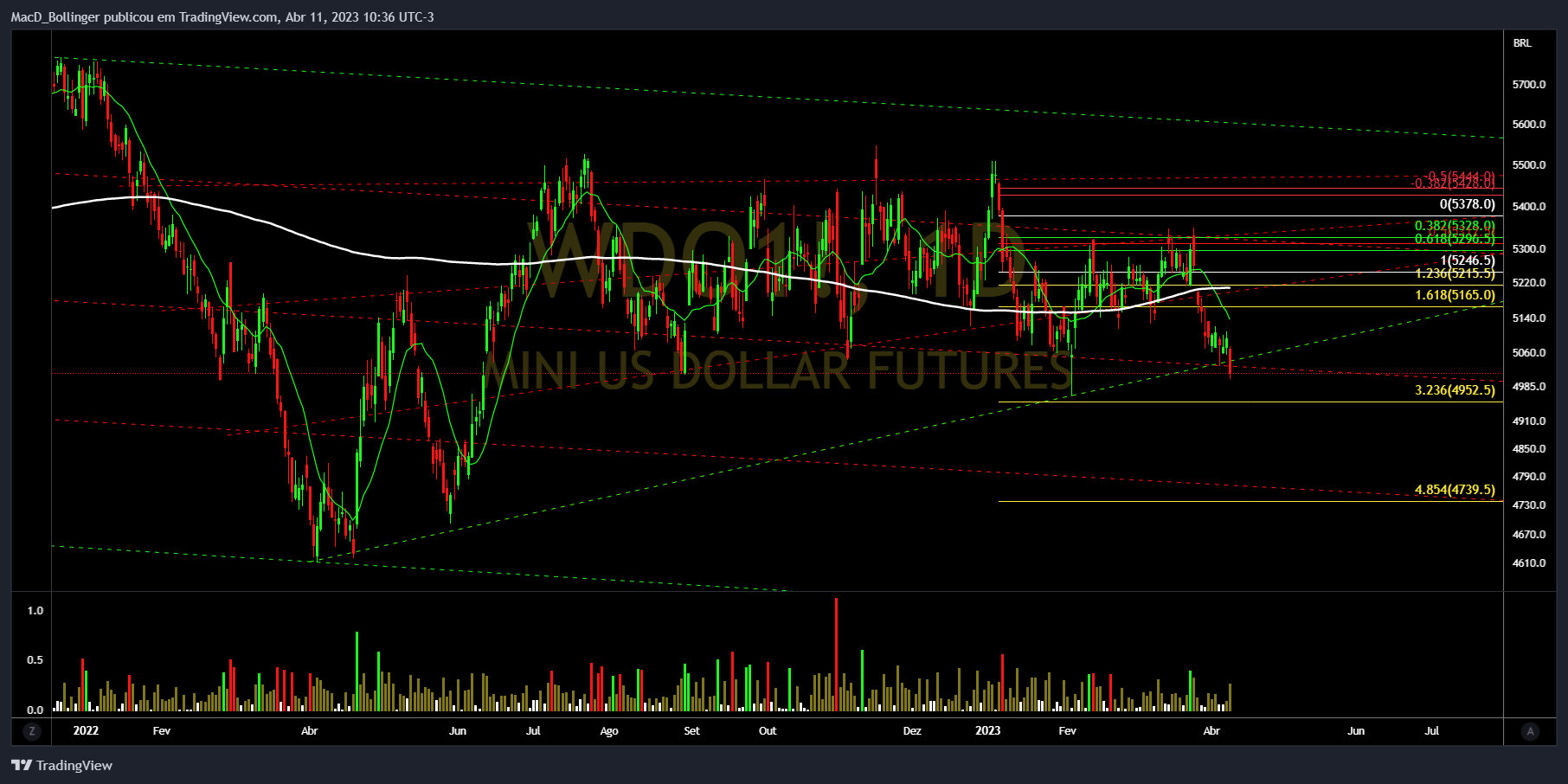Screen dimensions: 1568x784
Task: Click the Jul 2022 time axis label
Action: pos(533,731)
